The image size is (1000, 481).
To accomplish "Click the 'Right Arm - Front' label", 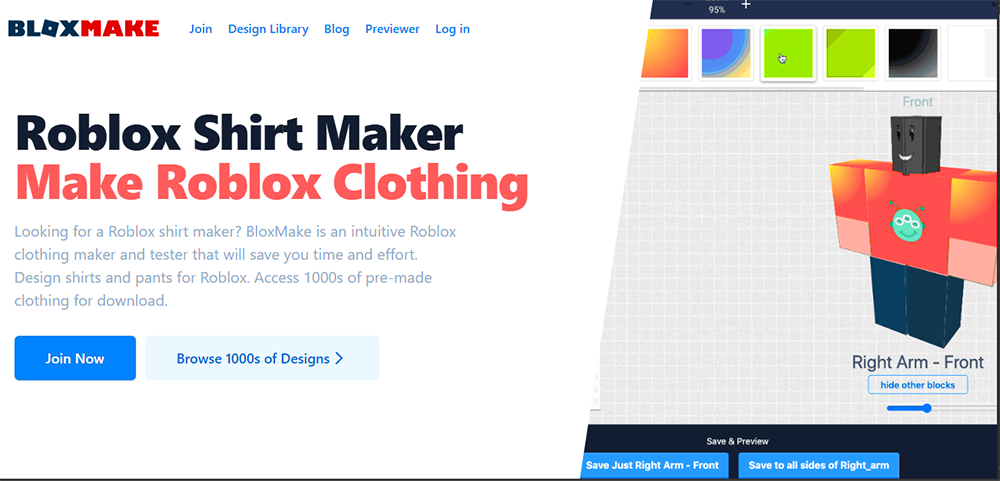I will pos(918,362).
